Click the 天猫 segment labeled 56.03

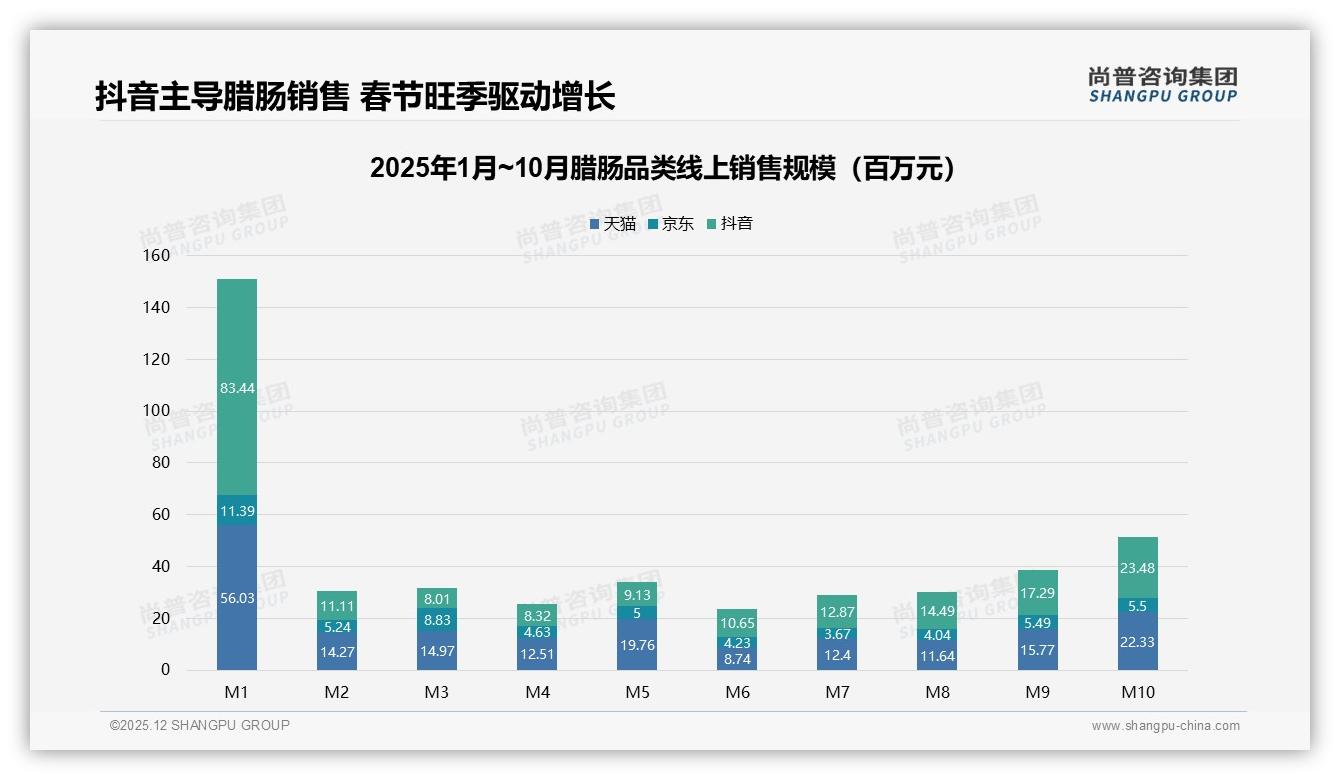(x=236, y=597)
